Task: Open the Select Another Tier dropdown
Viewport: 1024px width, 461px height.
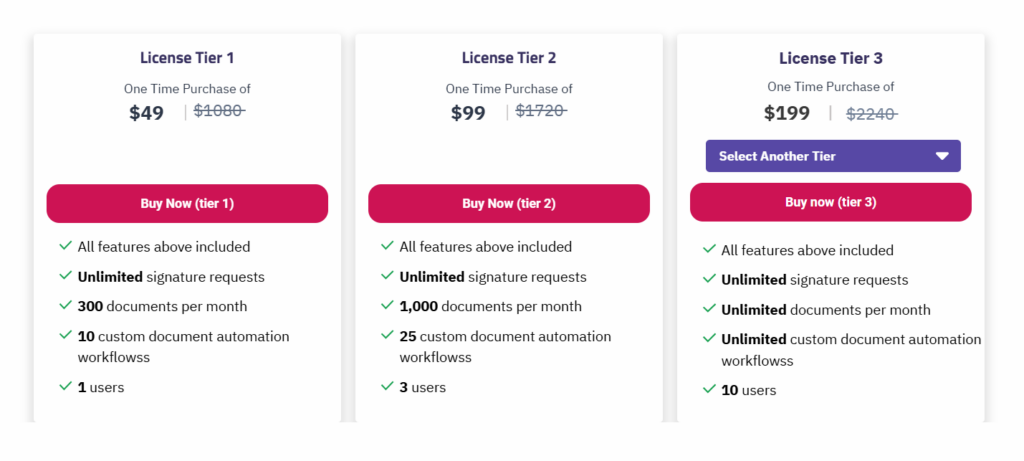Action: (x=833, y=156)
